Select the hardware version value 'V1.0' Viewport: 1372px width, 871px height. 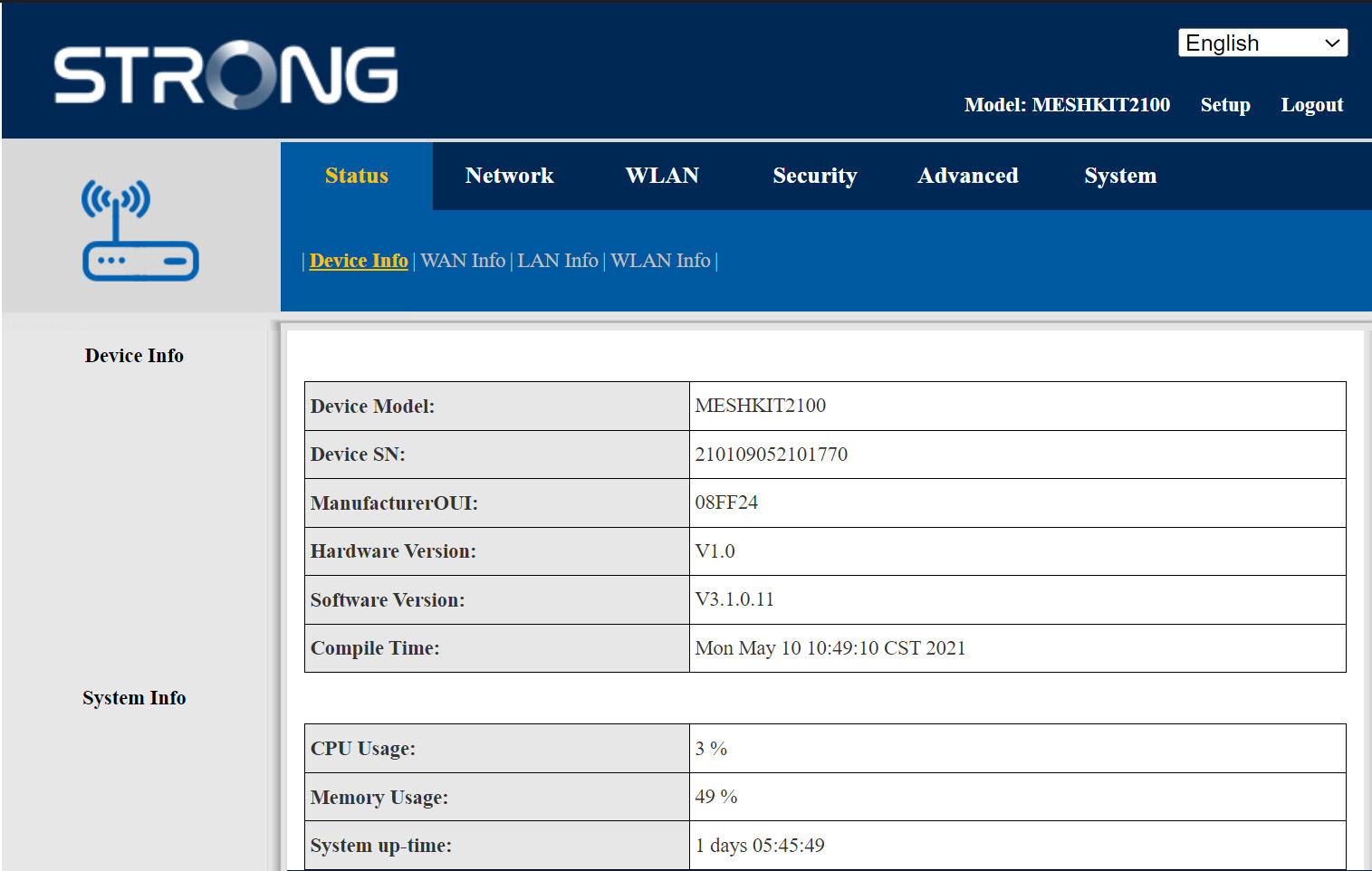point(715,551)
